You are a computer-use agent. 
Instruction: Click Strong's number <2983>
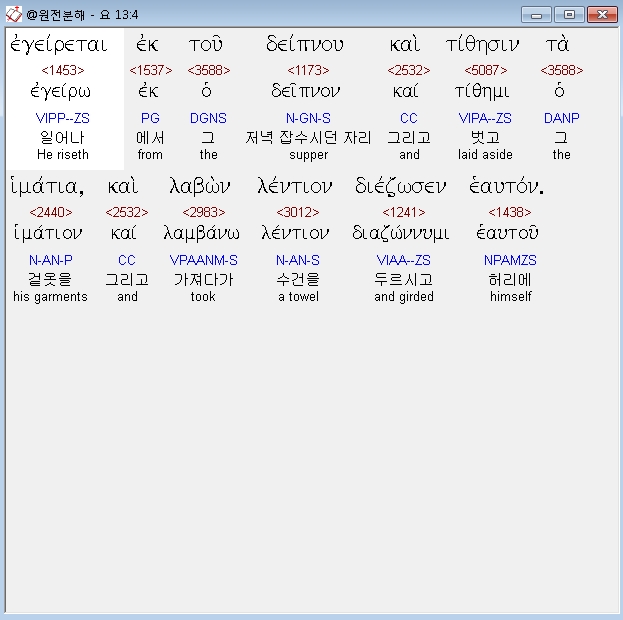204,212
